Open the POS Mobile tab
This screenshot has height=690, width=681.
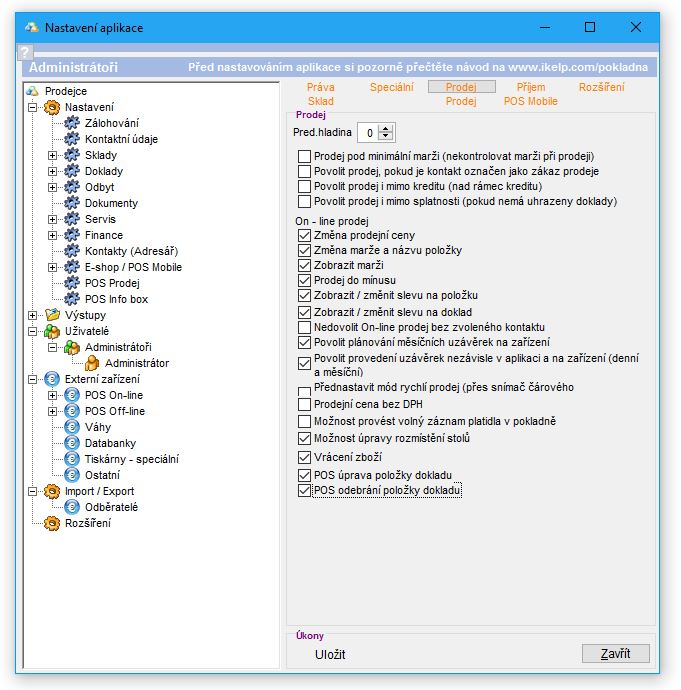tap(530, 101)
